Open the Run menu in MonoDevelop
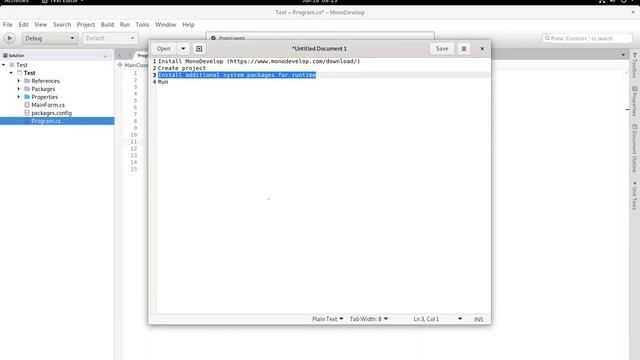Image resolution: width=640 pixels, height=360 pixels. point(124,25)
